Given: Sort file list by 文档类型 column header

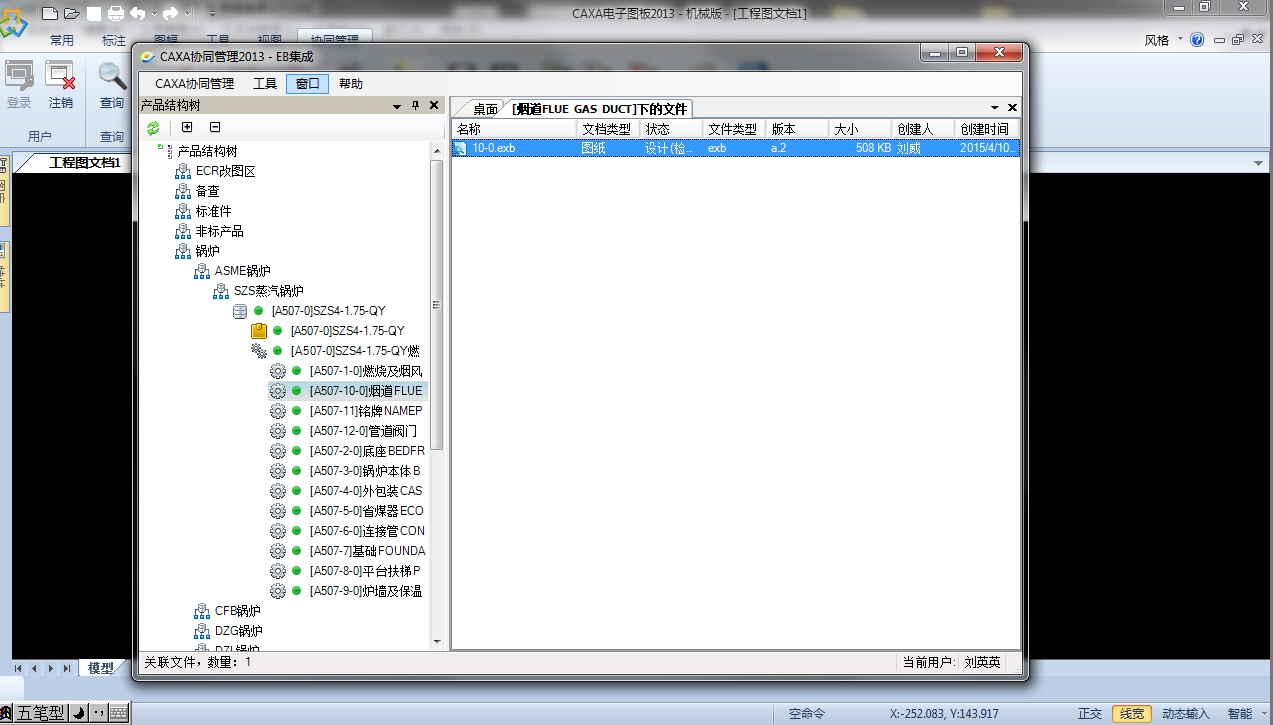Looking at the screenshot, I should 608,129.
